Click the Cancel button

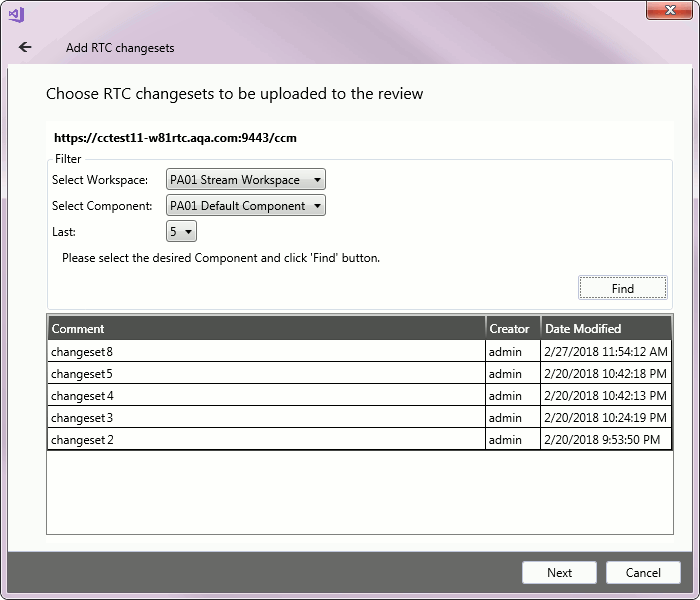[643, 573]
